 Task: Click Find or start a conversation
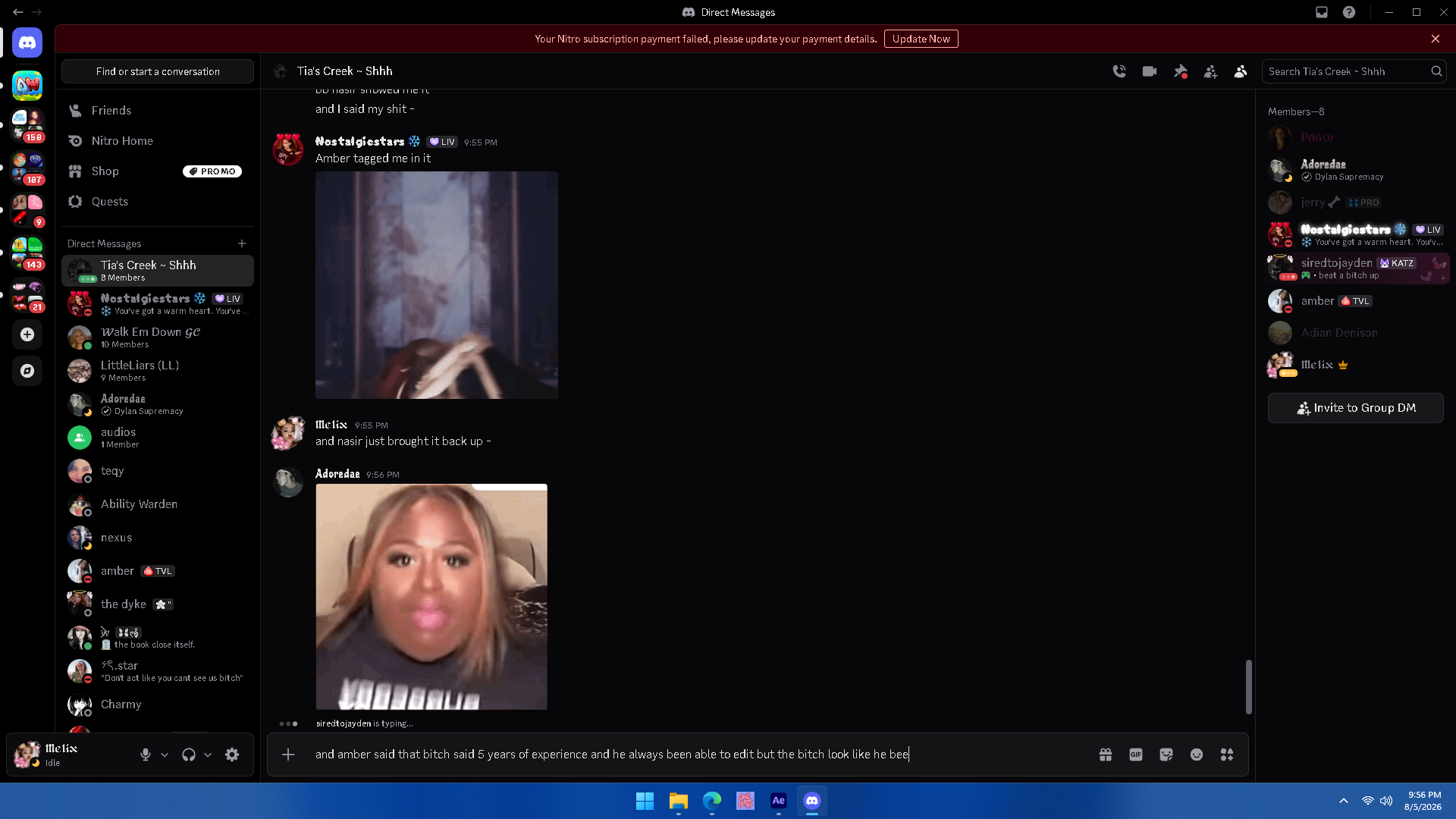tap(158, 71)
